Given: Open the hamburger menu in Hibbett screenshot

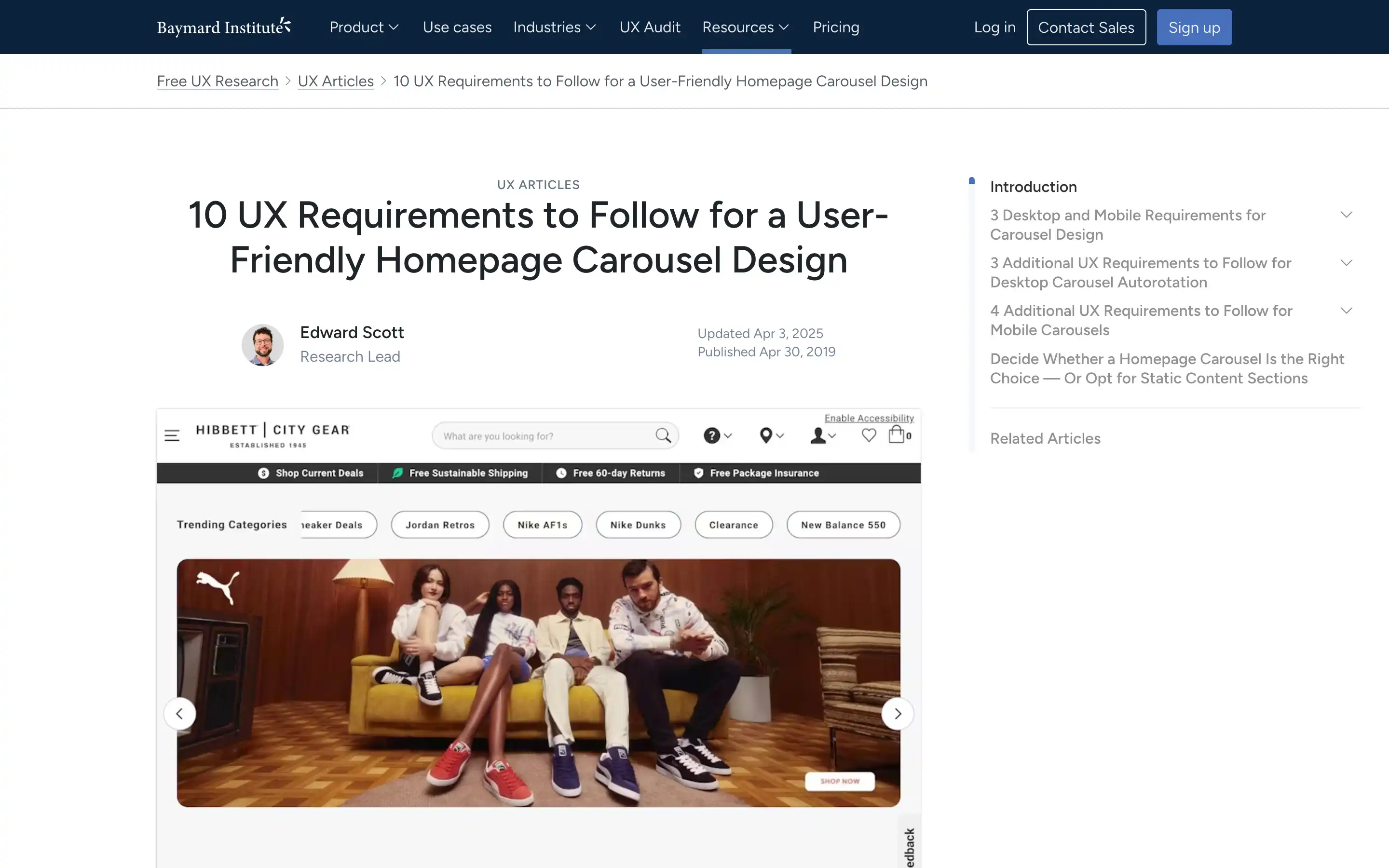Looking at the screenshot, I should tap(172, 435).
